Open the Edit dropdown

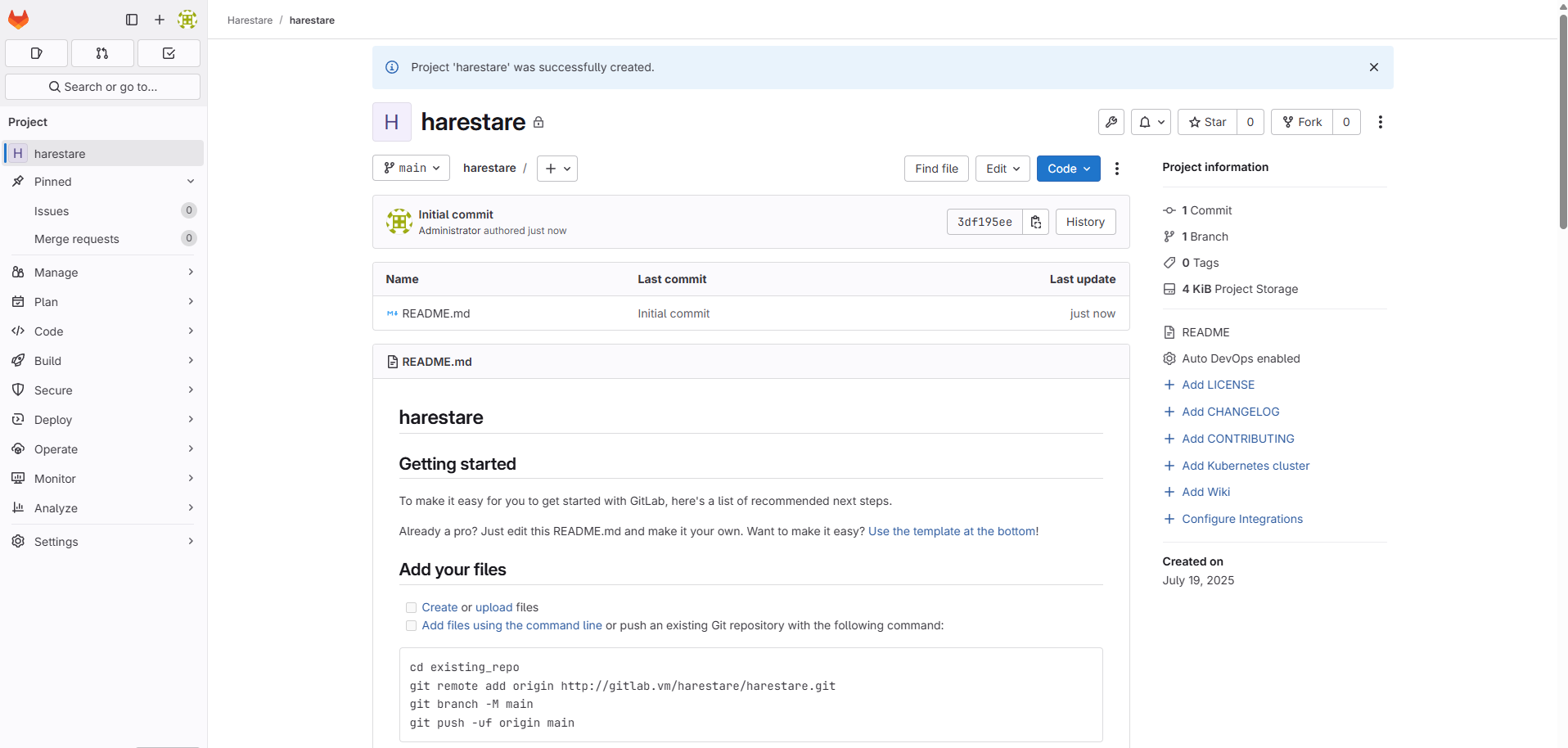click(x=1003, y=169)
